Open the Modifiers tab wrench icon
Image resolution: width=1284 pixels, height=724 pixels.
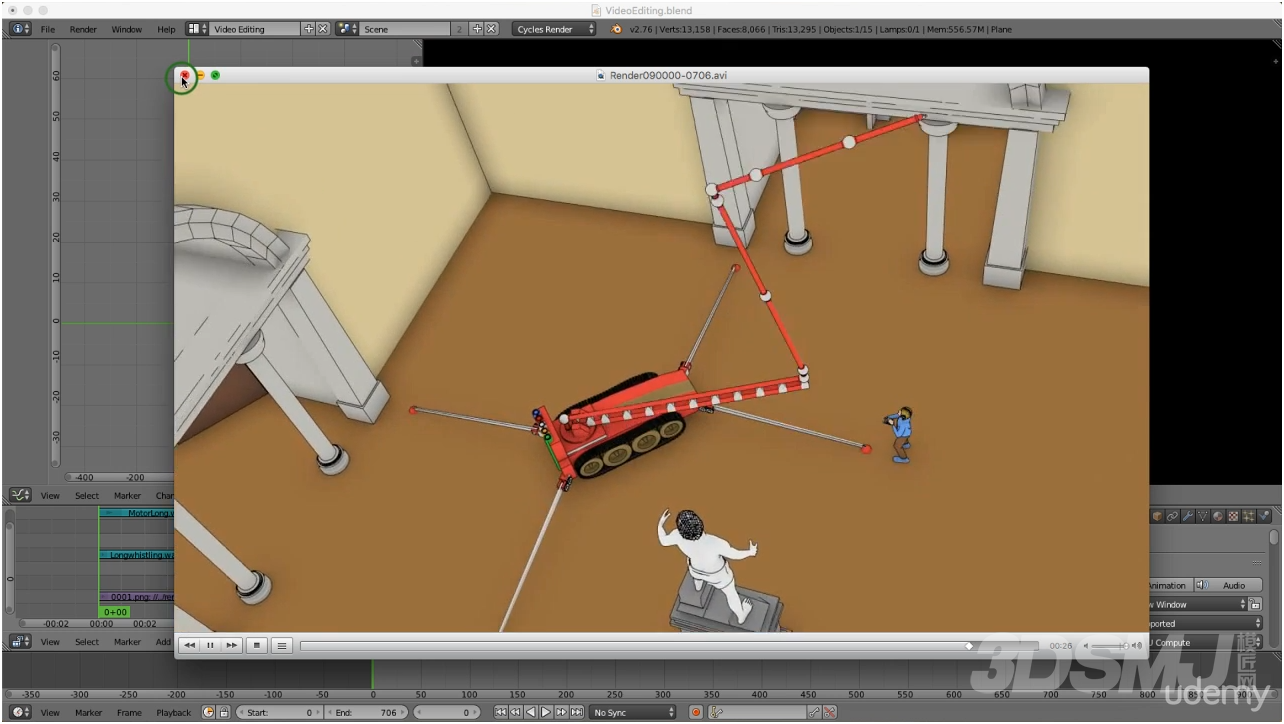click(1188, 516)
